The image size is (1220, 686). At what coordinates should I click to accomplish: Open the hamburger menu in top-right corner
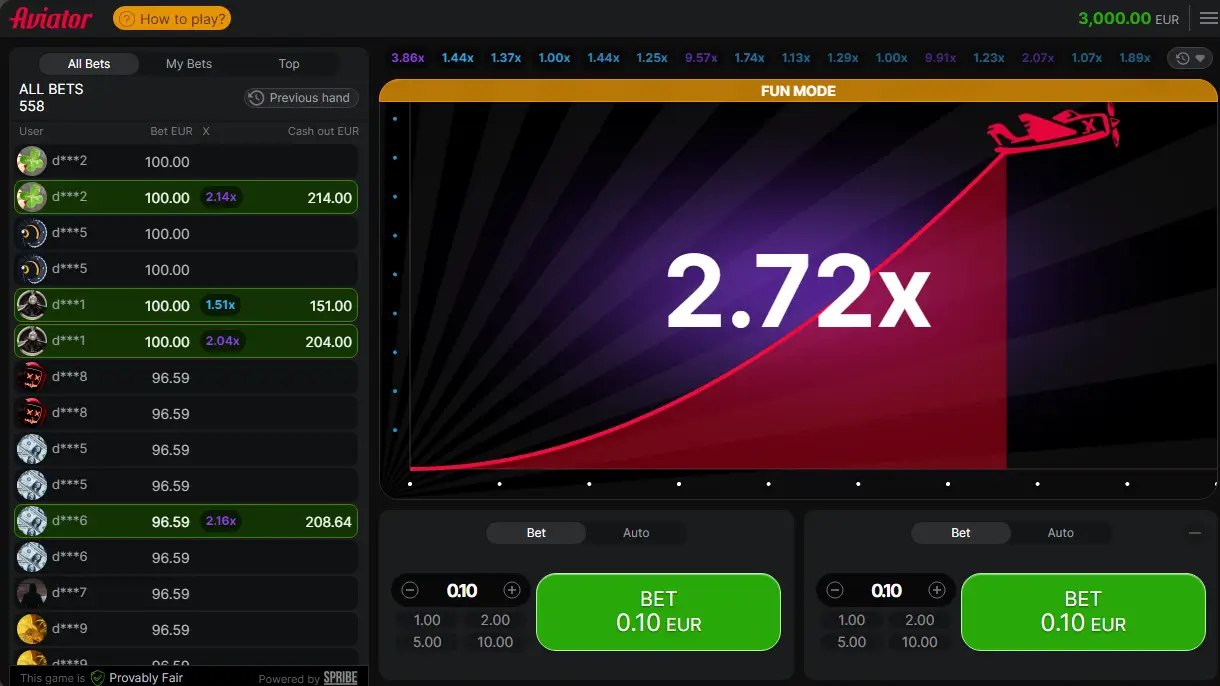click(x=1208, y=18)
